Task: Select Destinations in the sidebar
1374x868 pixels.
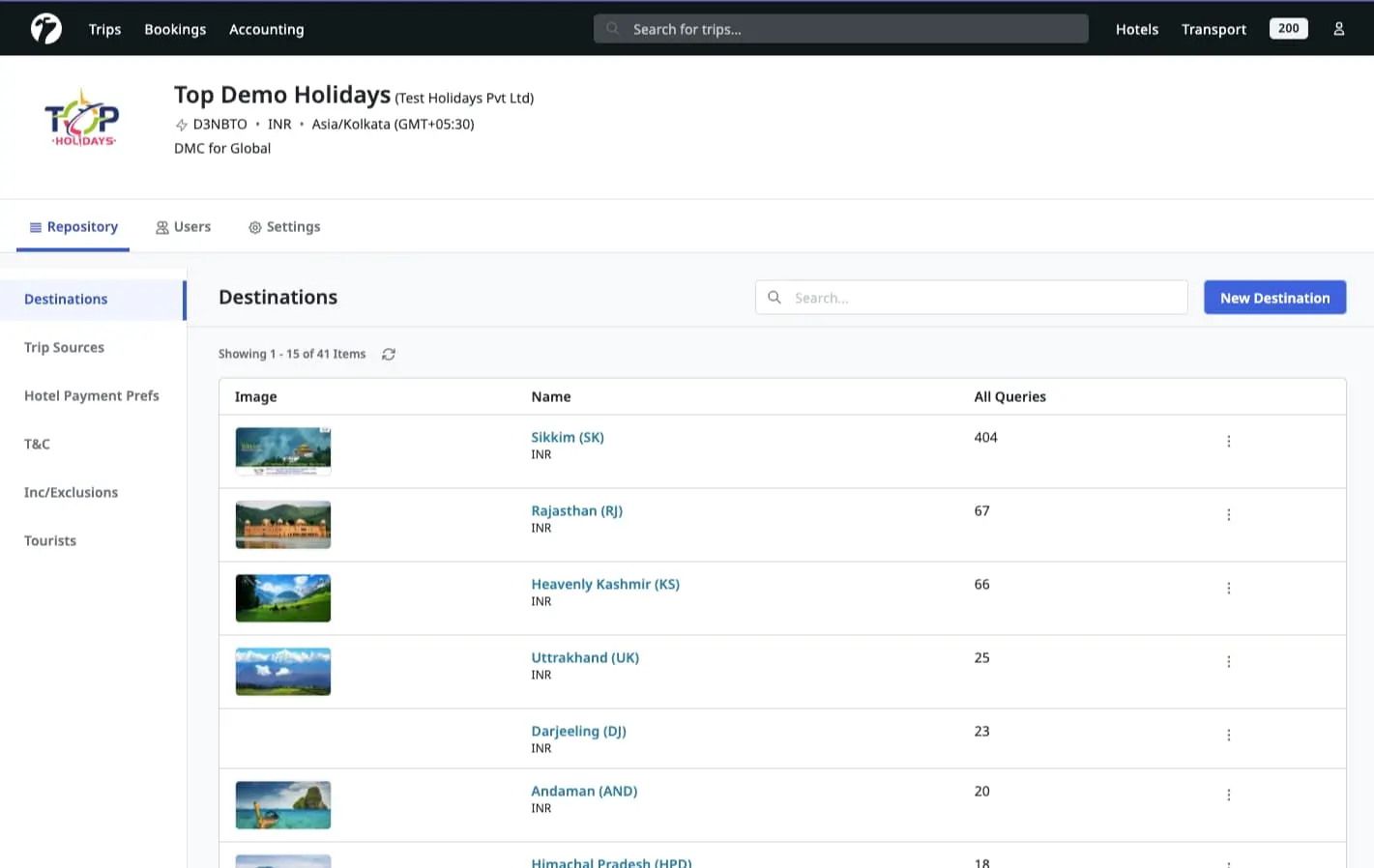Action: point(92,300)
